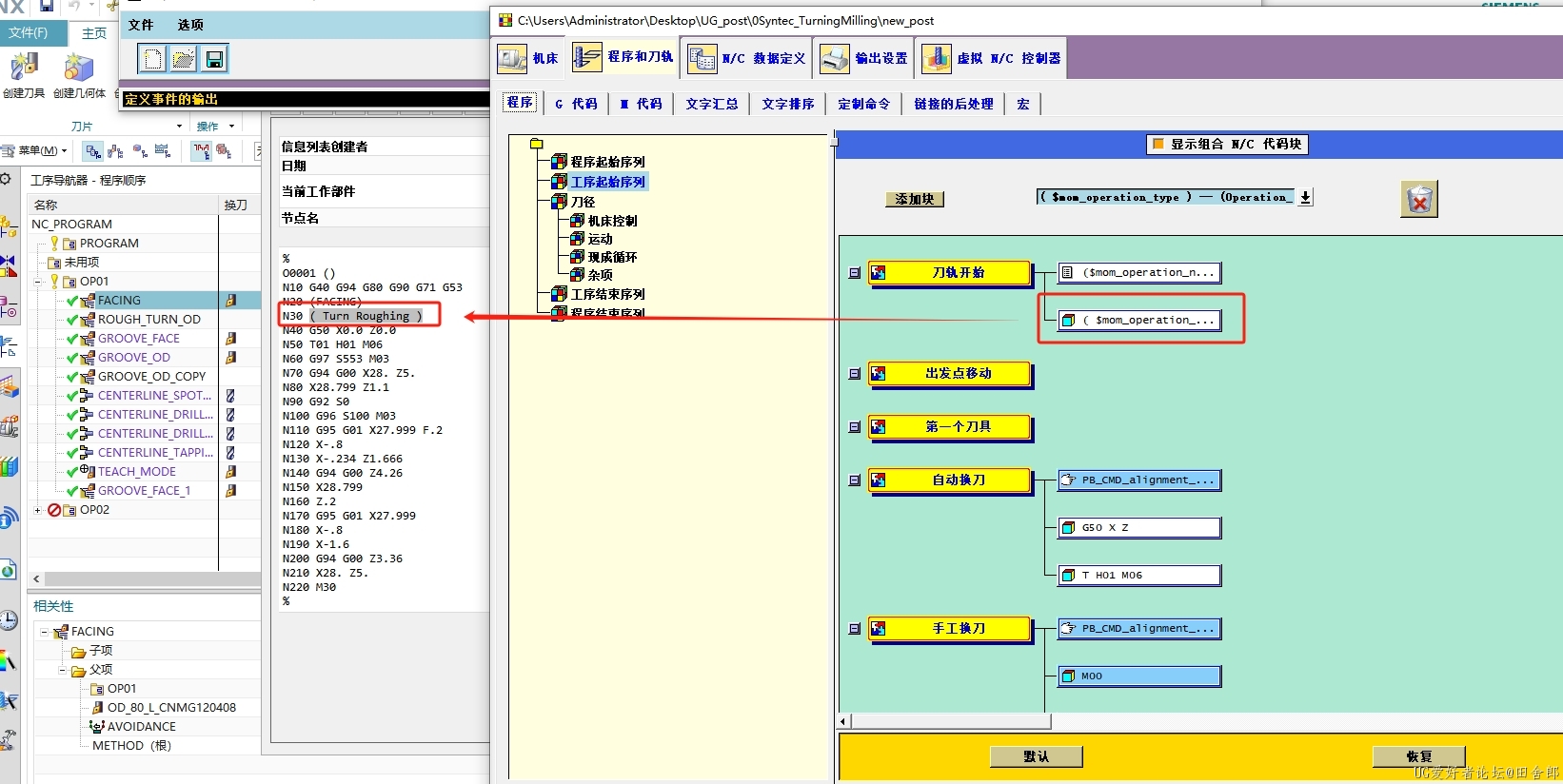Click the prohibited icon beside OP02
The height and width of the screenshot is (784, 1563).
click(x=54, y=510)
